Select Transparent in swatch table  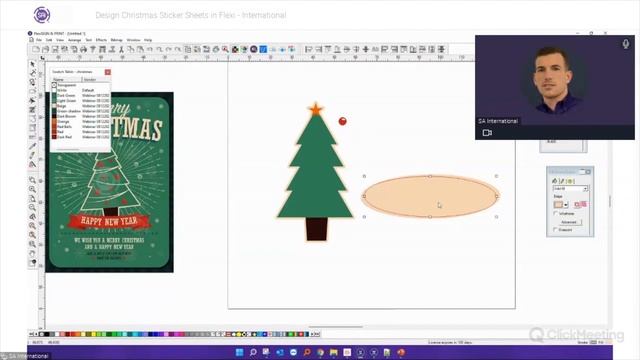point(80,85)
